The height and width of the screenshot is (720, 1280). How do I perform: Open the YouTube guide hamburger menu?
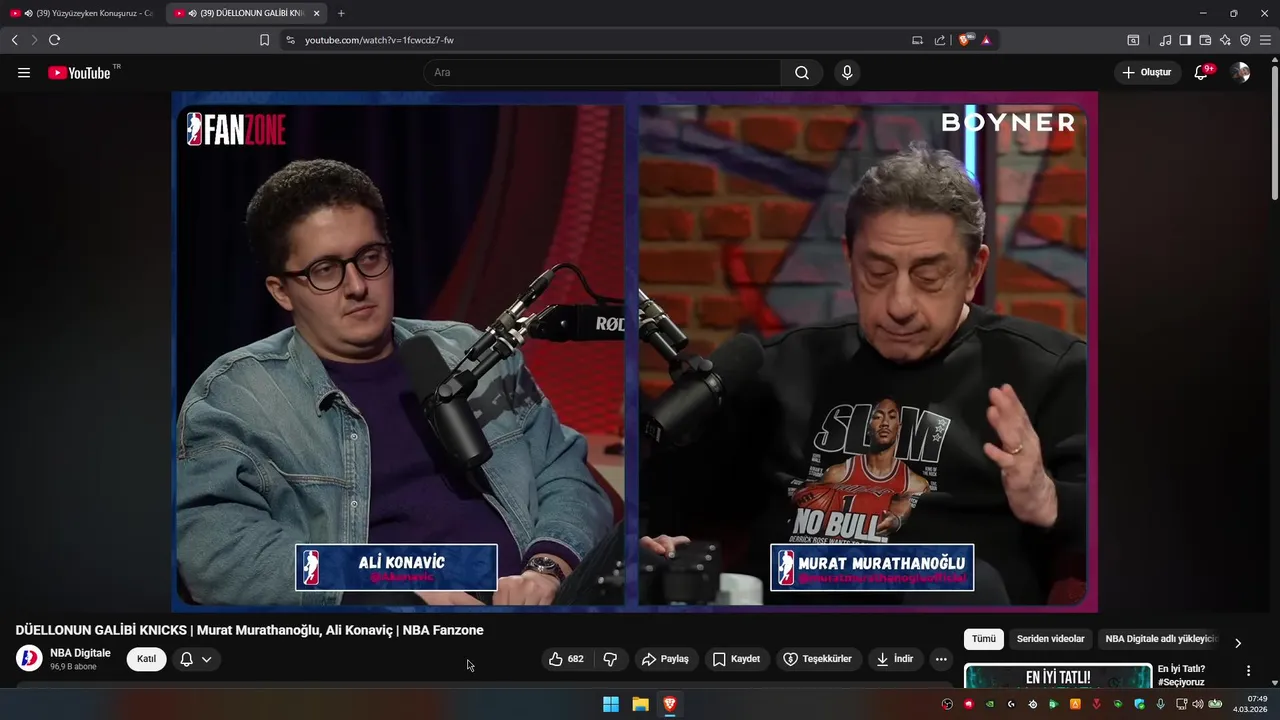(24, 72)
